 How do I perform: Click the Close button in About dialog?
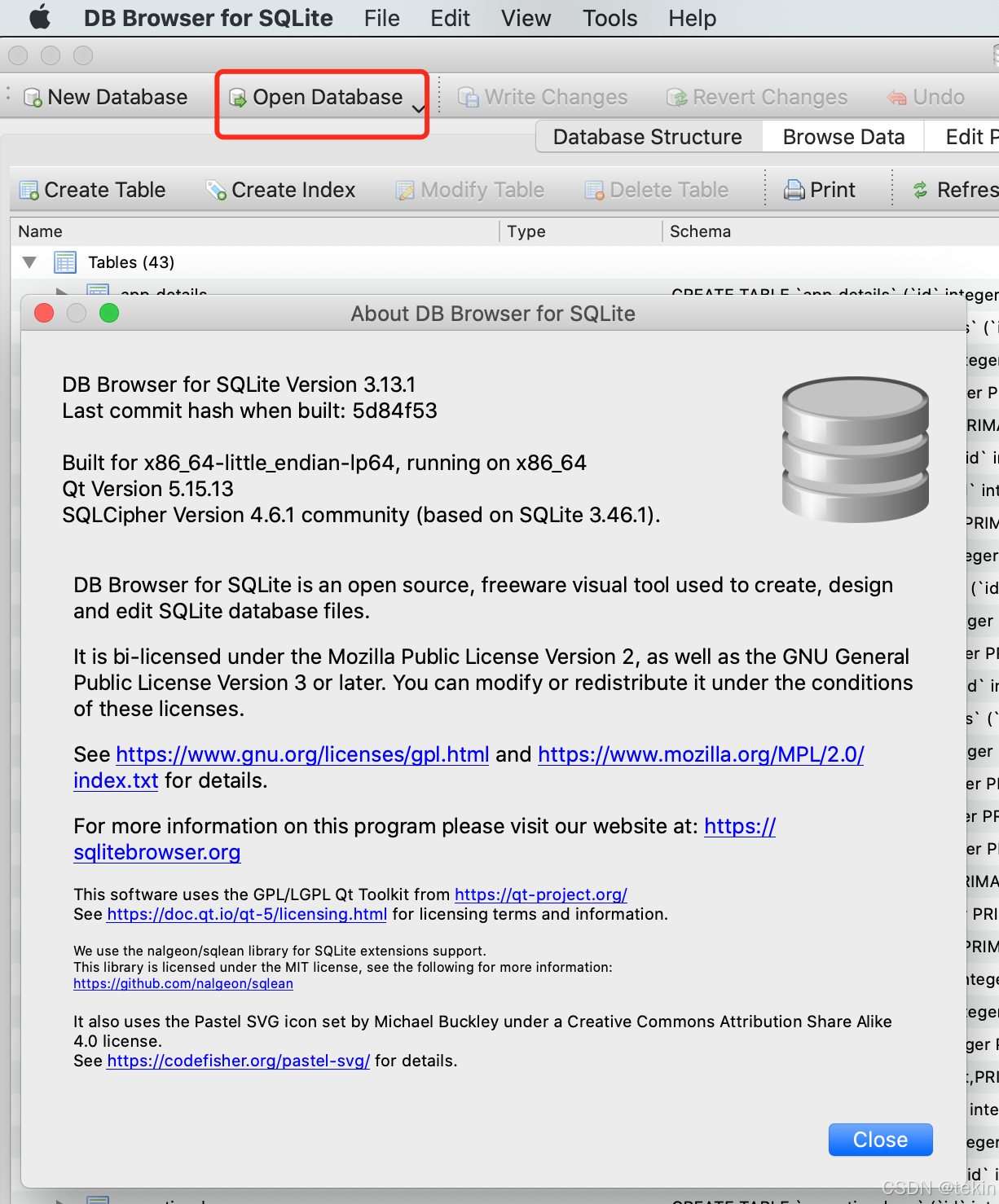tap(880, 1140)
